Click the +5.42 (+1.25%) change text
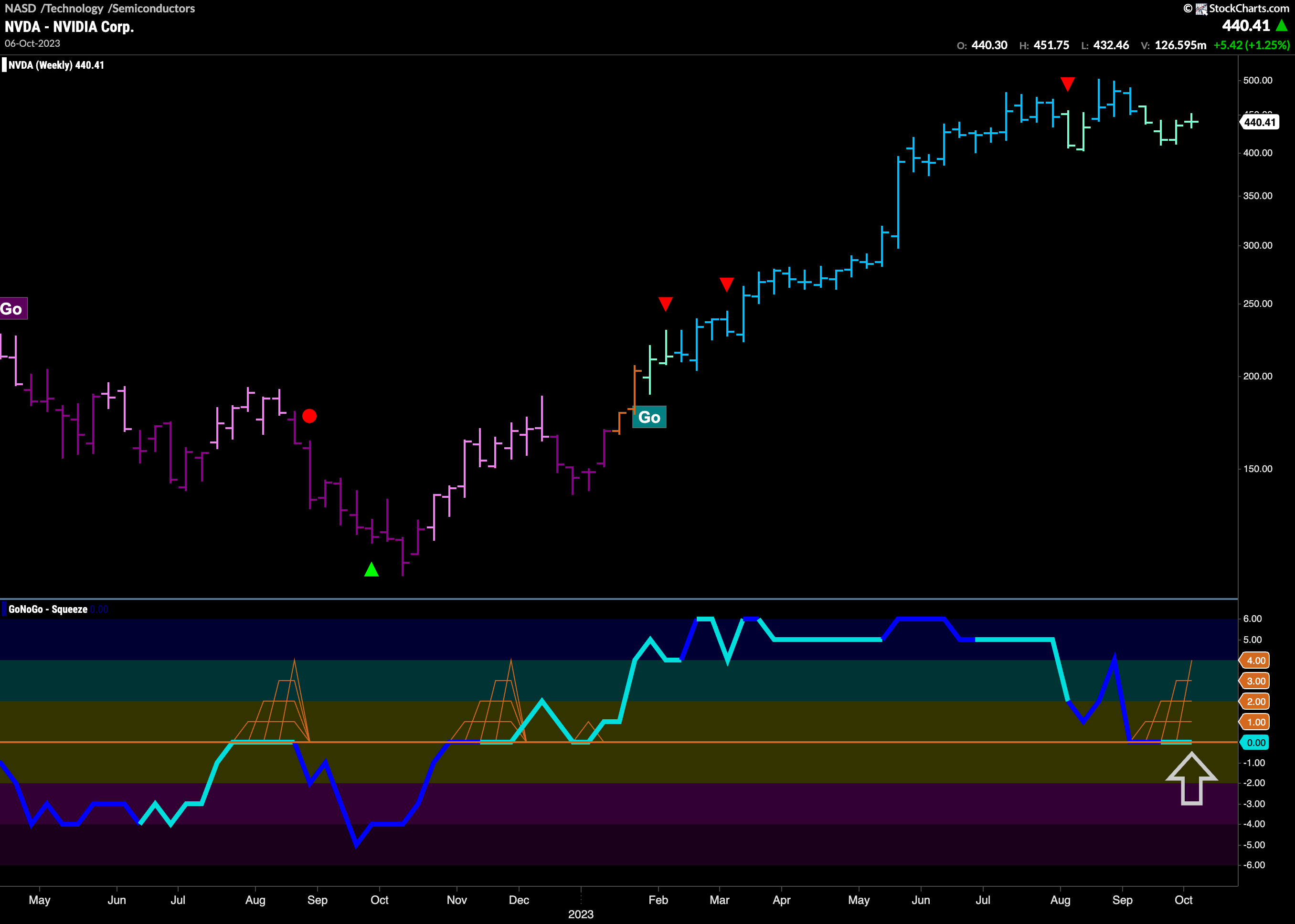1295x924 pixels. 1252,45
